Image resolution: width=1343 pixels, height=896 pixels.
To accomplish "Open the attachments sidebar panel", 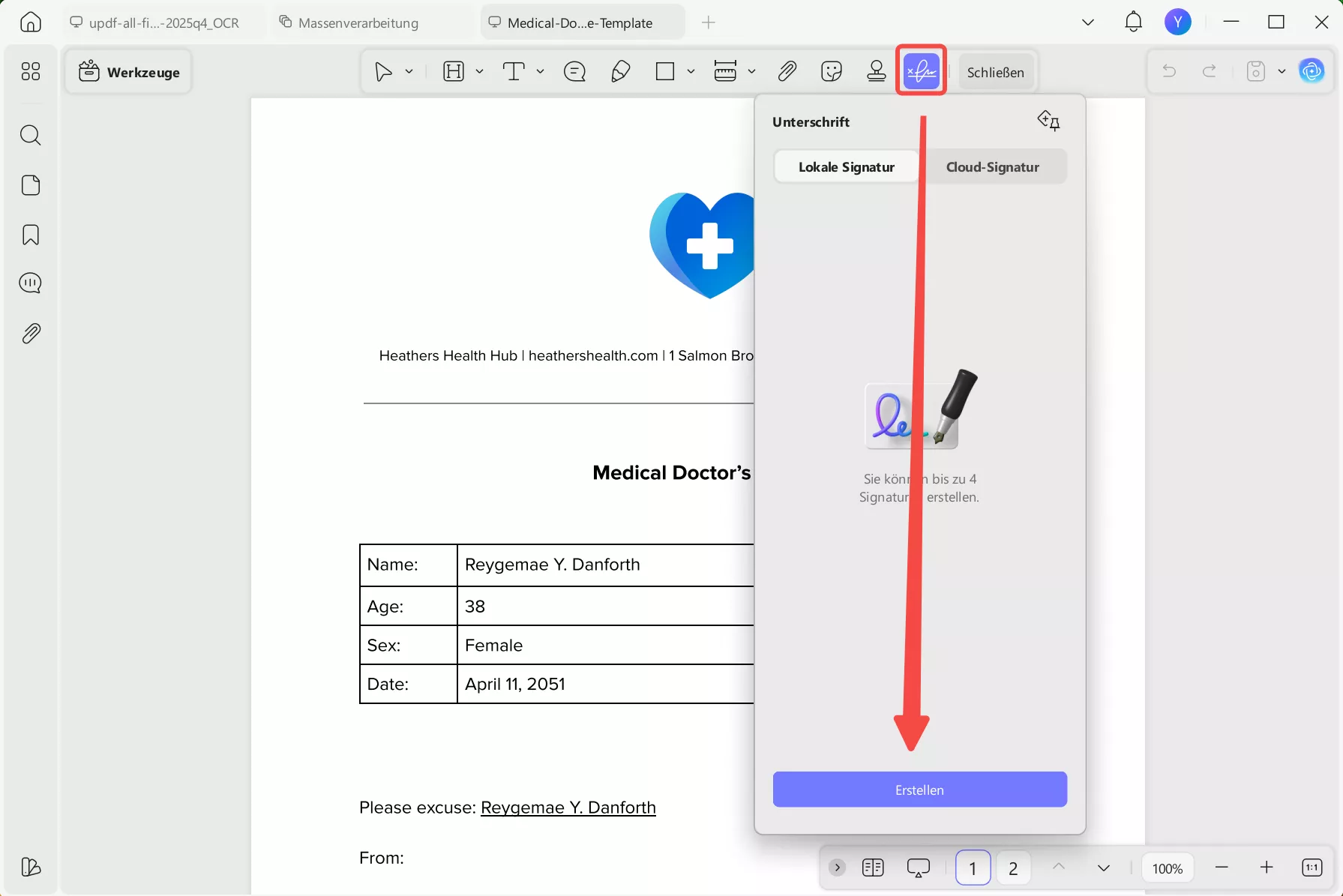I will 31,333.
